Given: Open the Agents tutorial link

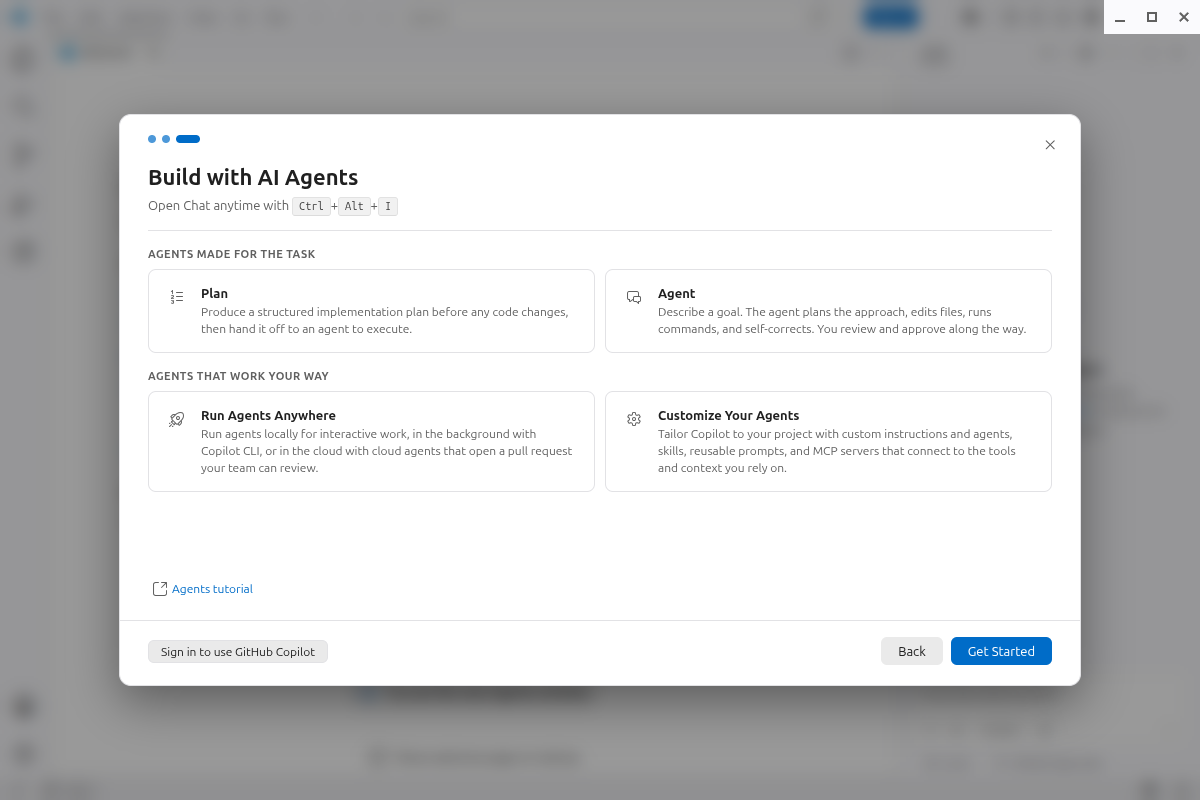Looking at the screenshot, I should (212, 589).
